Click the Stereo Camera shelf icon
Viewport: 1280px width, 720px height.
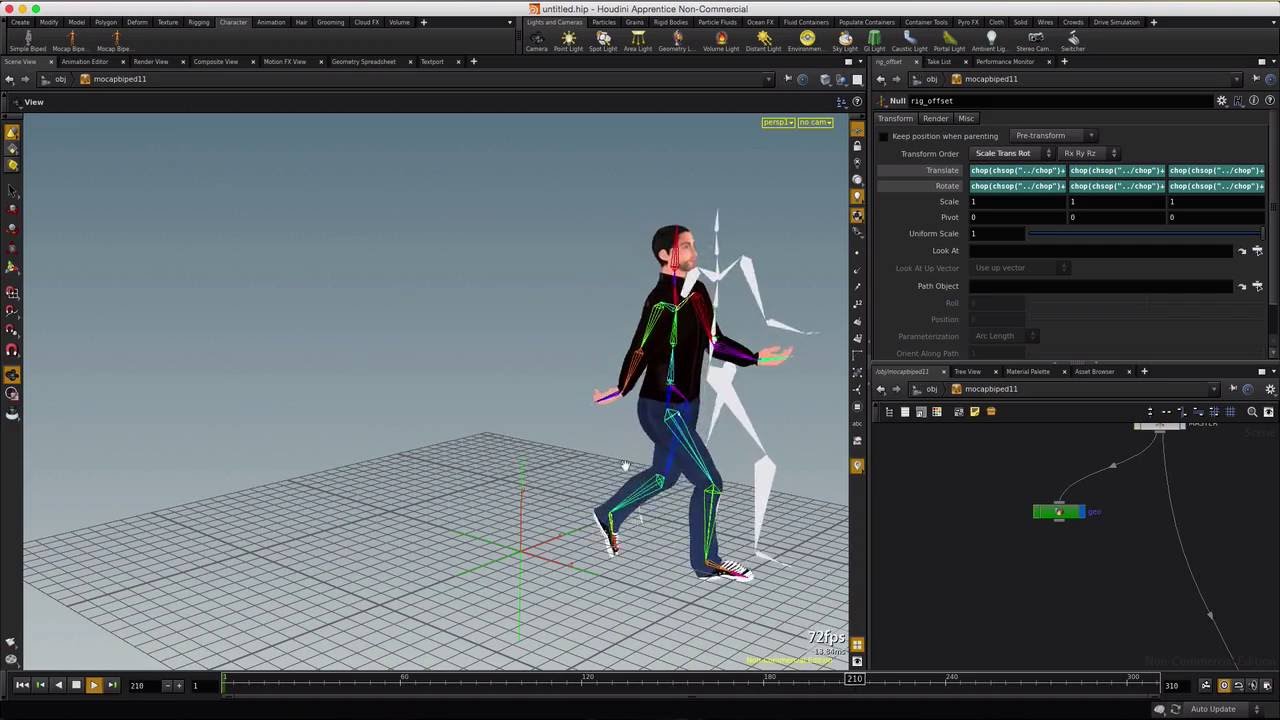click(1033, 41)
